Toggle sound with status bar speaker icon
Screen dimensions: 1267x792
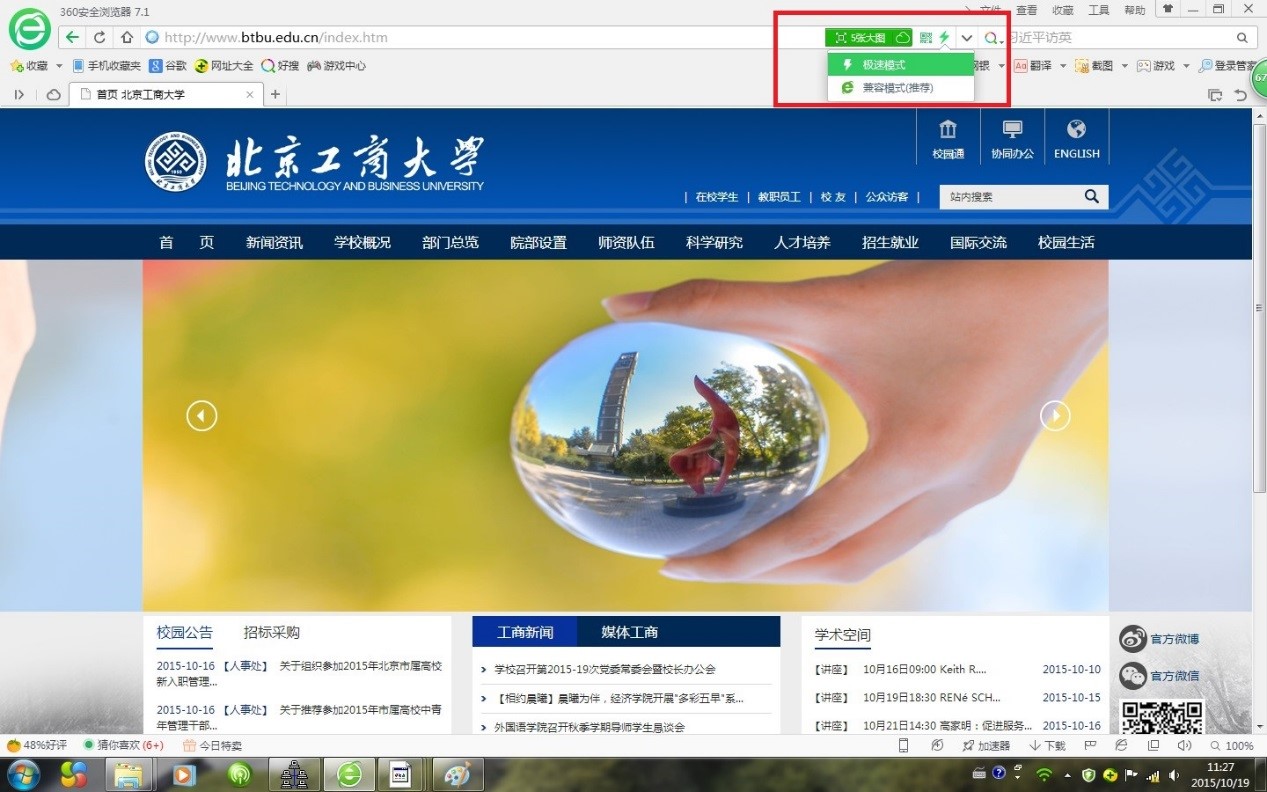1184,746
